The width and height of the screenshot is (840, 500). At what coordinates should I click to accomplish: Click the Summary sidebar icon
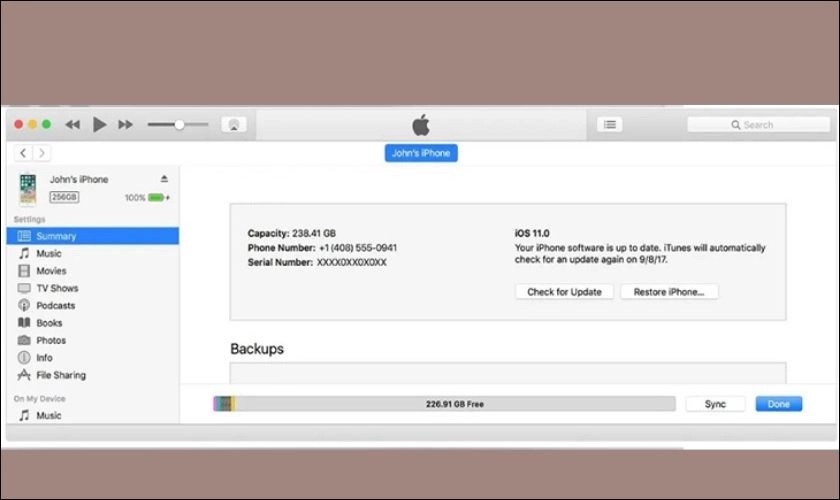24,236
